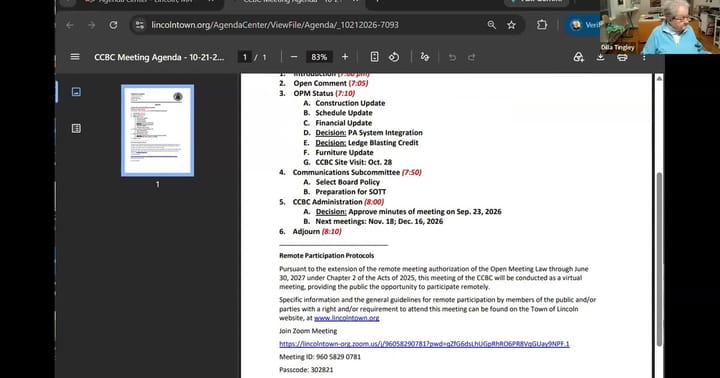The width and height of the screenshot is (720, 378).
Task: Click the PDF redo arrow
Action: (472, 57)
